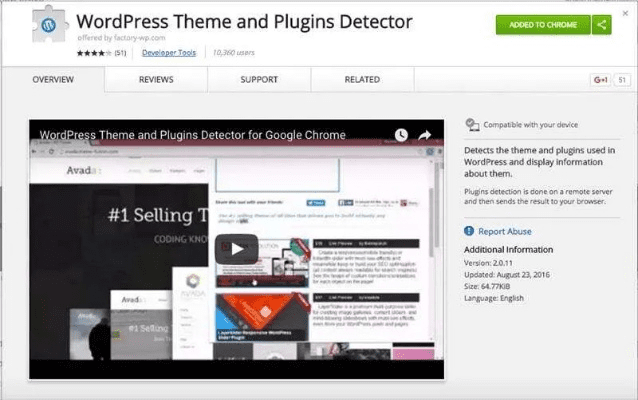This screenshot has height=400, width=638.
Task: Click the (51) ratings count
Action: [120, 51]
